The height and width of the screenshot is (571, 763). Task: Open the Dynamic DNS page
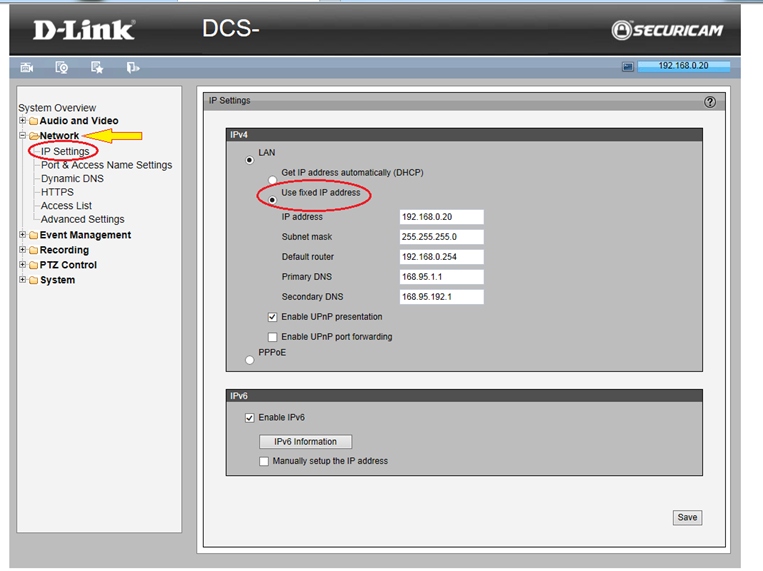(72, 179)
